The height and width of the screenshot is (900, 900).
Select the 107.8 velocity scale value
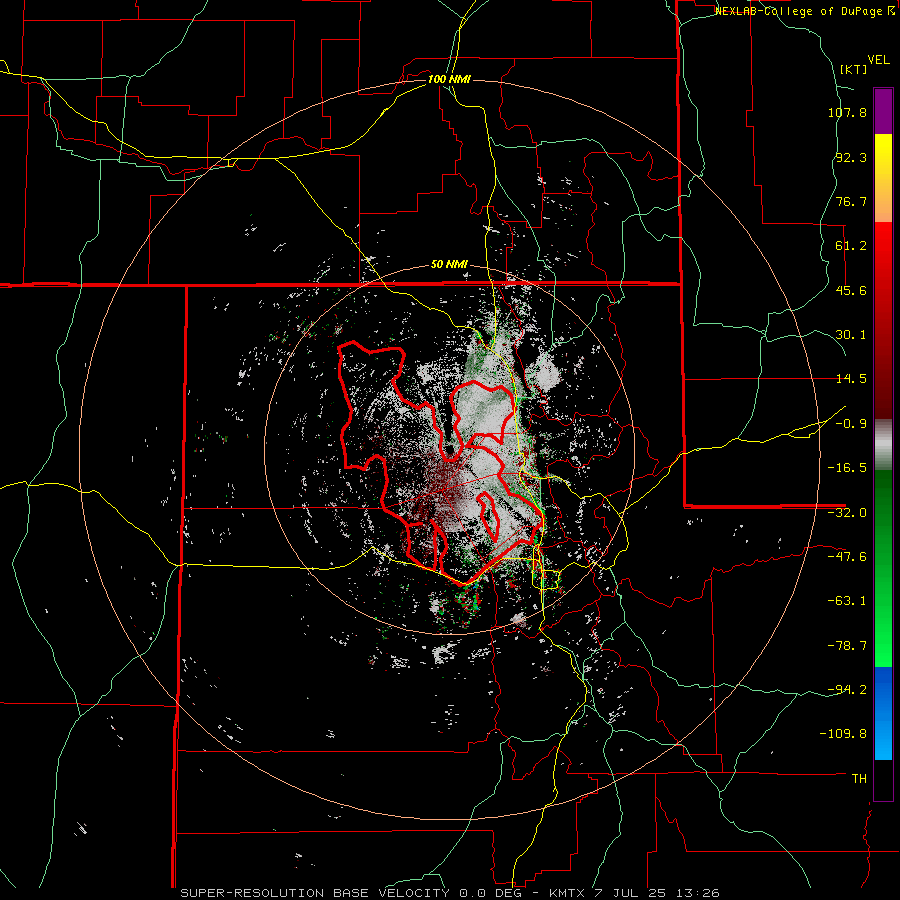[x=847, y=112]
